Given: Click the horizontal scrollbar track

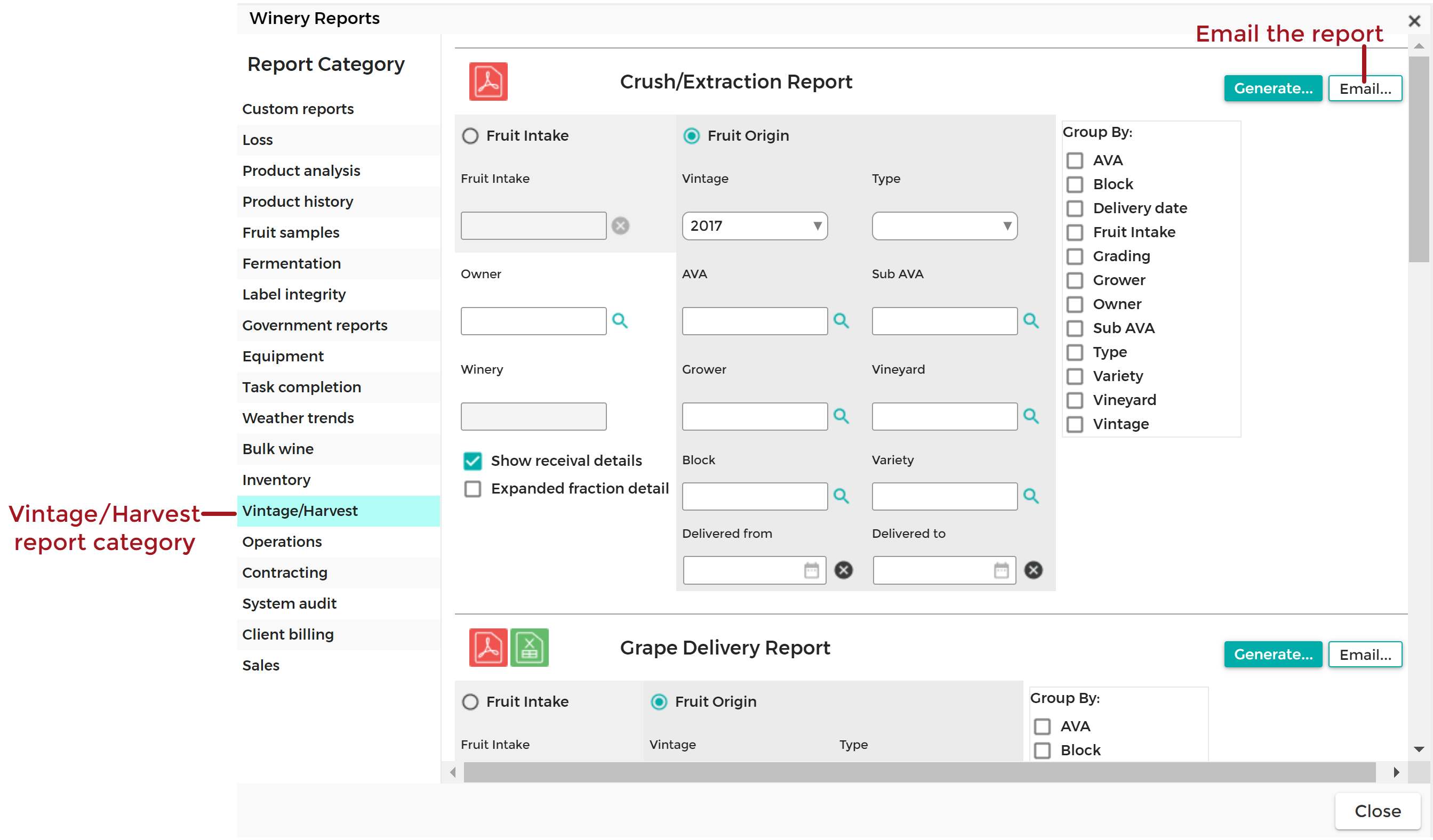Looking at the screenshot, I should click(x=919, y=772).
